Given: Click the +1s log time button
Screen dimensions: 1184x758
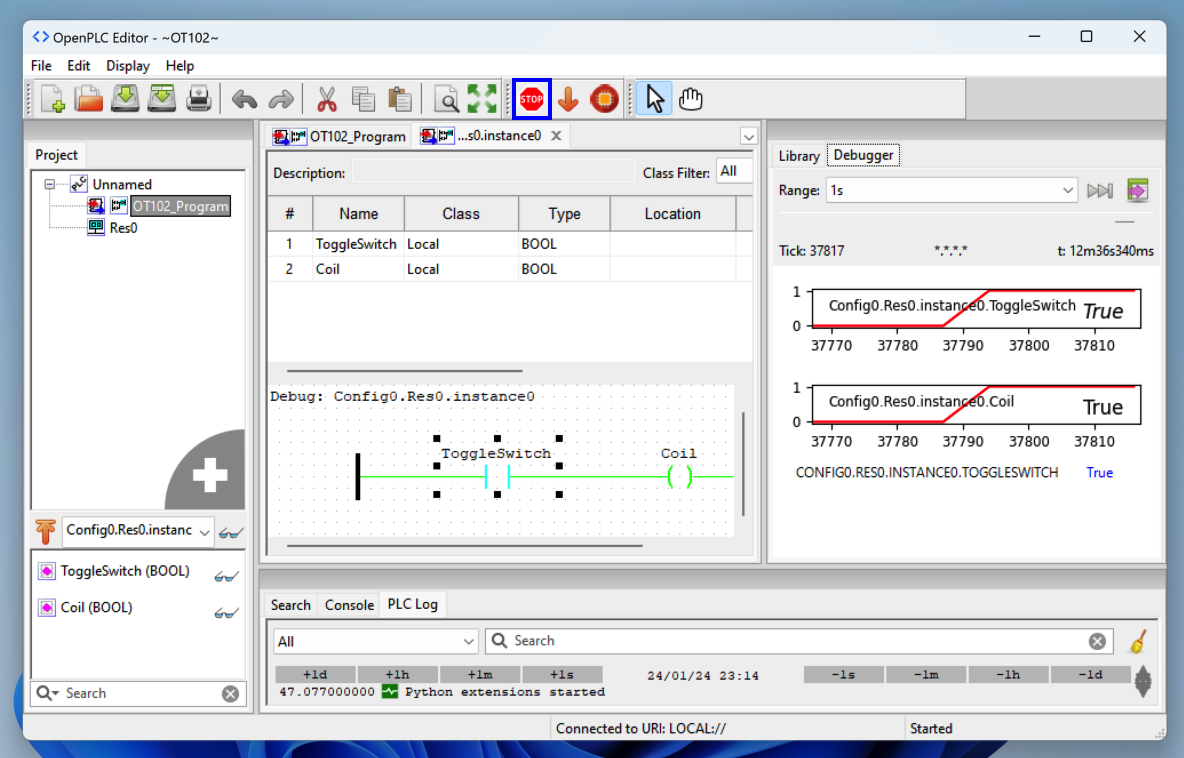Looking at the screenshot, I should tap(562, 674).
